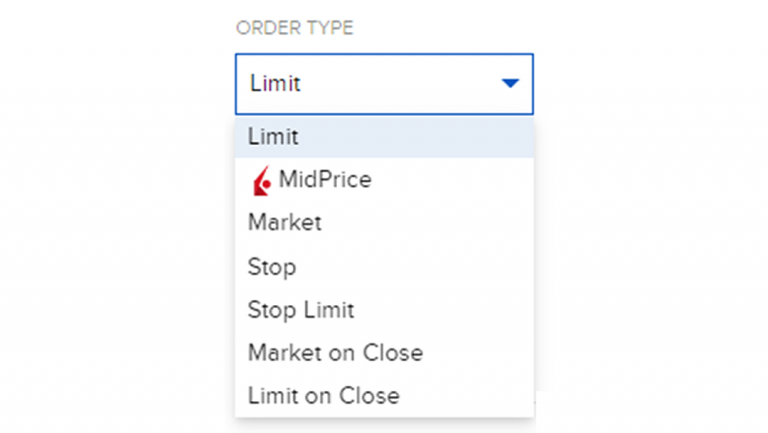This screenshot has width=768, height=433.
Task: Set order type to Stop Limit
Action: (x=301, y=310)
